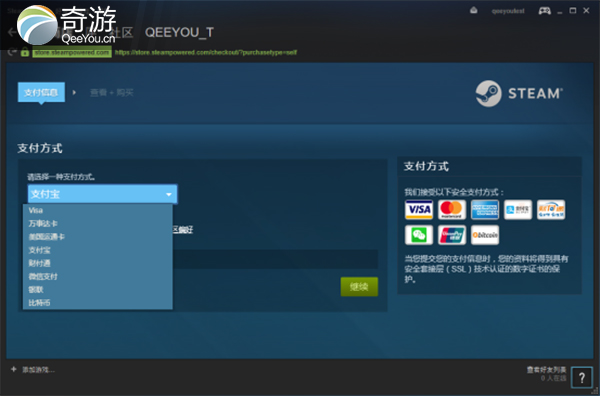
Task: Click the plus icon beside 添加游戏
Action: pyautogui.click(x=14, y=369)
